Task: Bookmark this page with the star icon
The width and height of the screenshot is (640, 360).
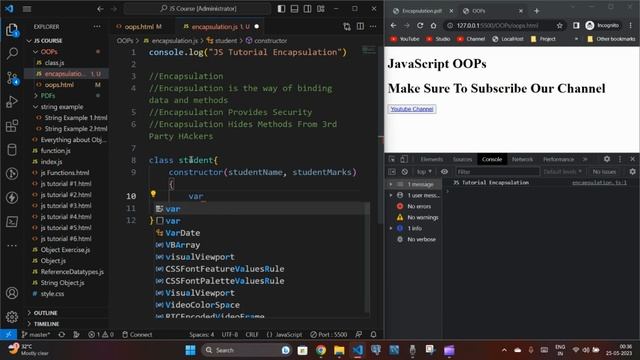Action: (560, 25)
